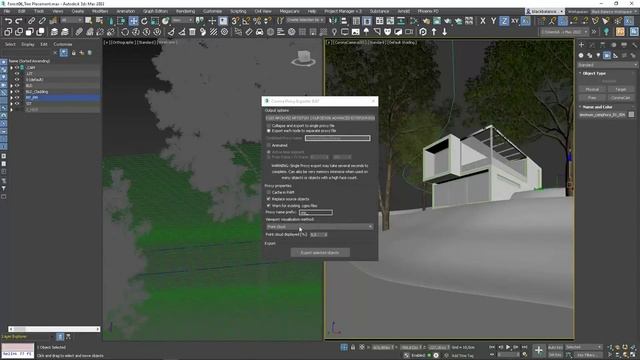Click the Physical camera button
Screen dimensions: 640x360
point(592,89)
